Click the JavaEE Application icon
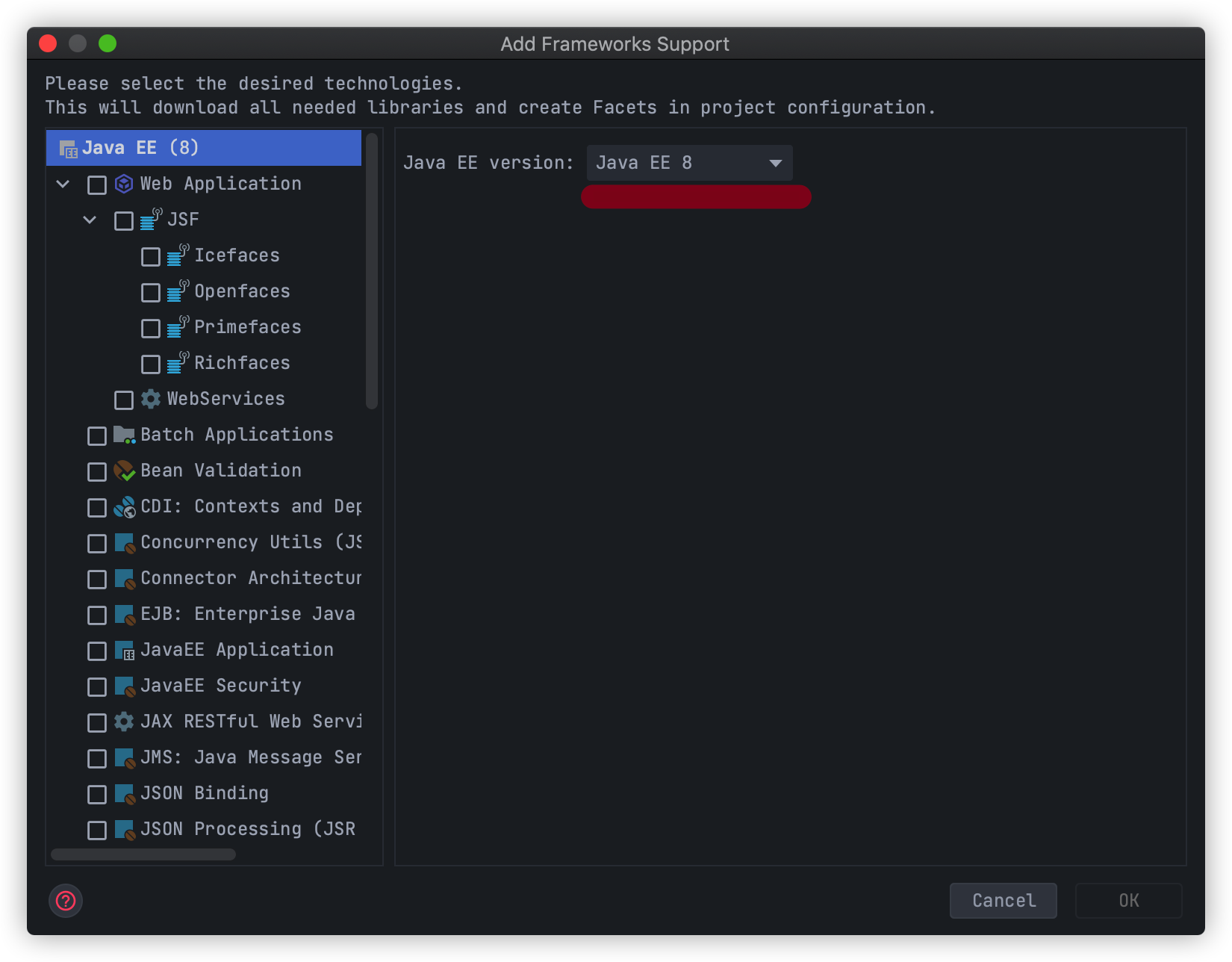 (124, 650)
